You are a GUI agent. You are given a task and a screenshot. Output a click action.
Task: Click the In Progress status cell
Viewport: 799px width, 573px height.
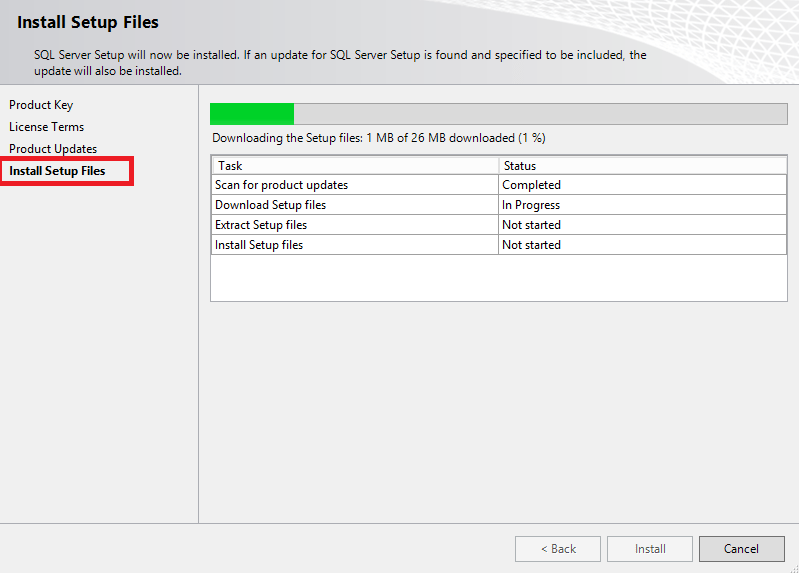pyautogui.click(x=531, y=205)
